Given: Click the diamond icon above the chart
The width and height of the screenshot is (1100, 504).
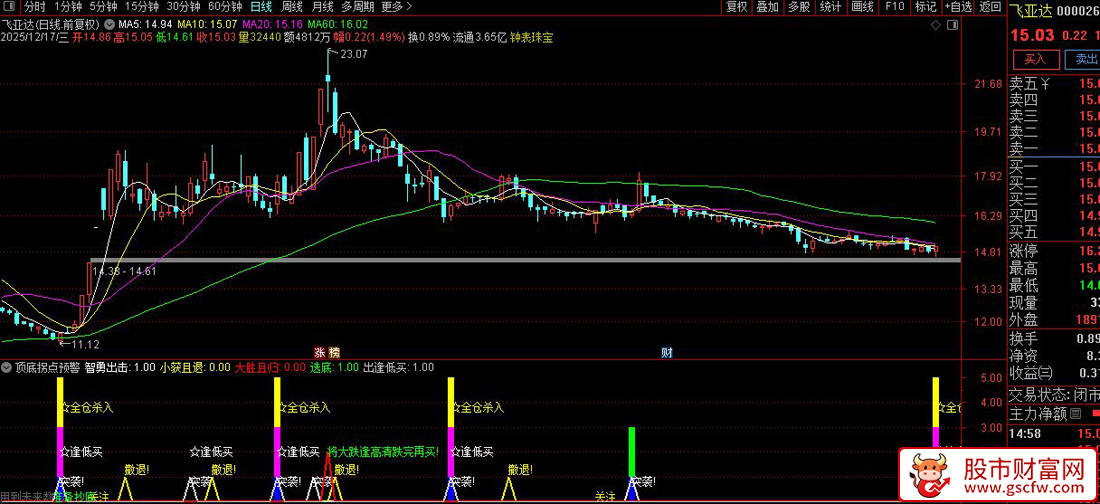Looking at the screenshot, I should [x=935, y=25].
